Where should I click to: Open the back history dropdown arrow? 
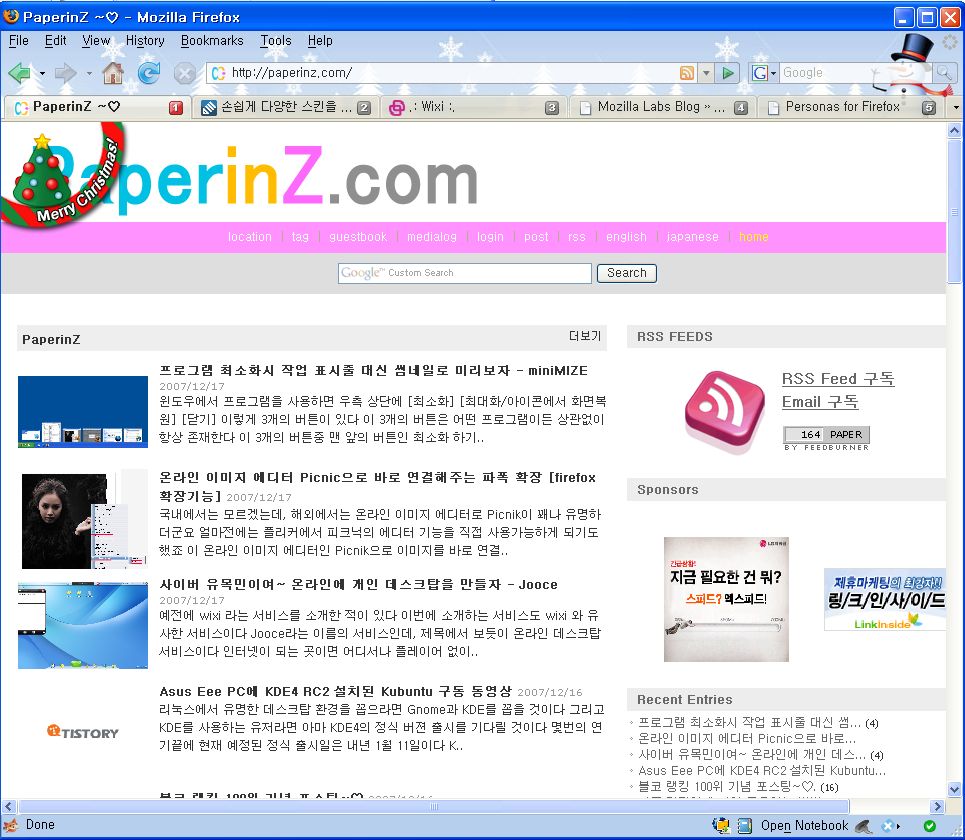click(x=42, y=73)
